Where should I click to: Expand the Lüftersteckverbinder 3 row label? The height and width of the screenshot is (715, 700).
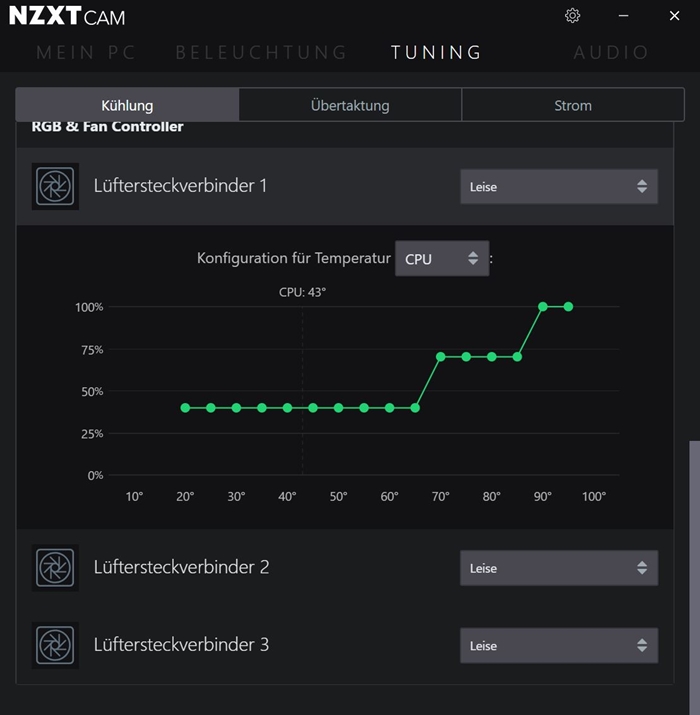coord(181,645)
